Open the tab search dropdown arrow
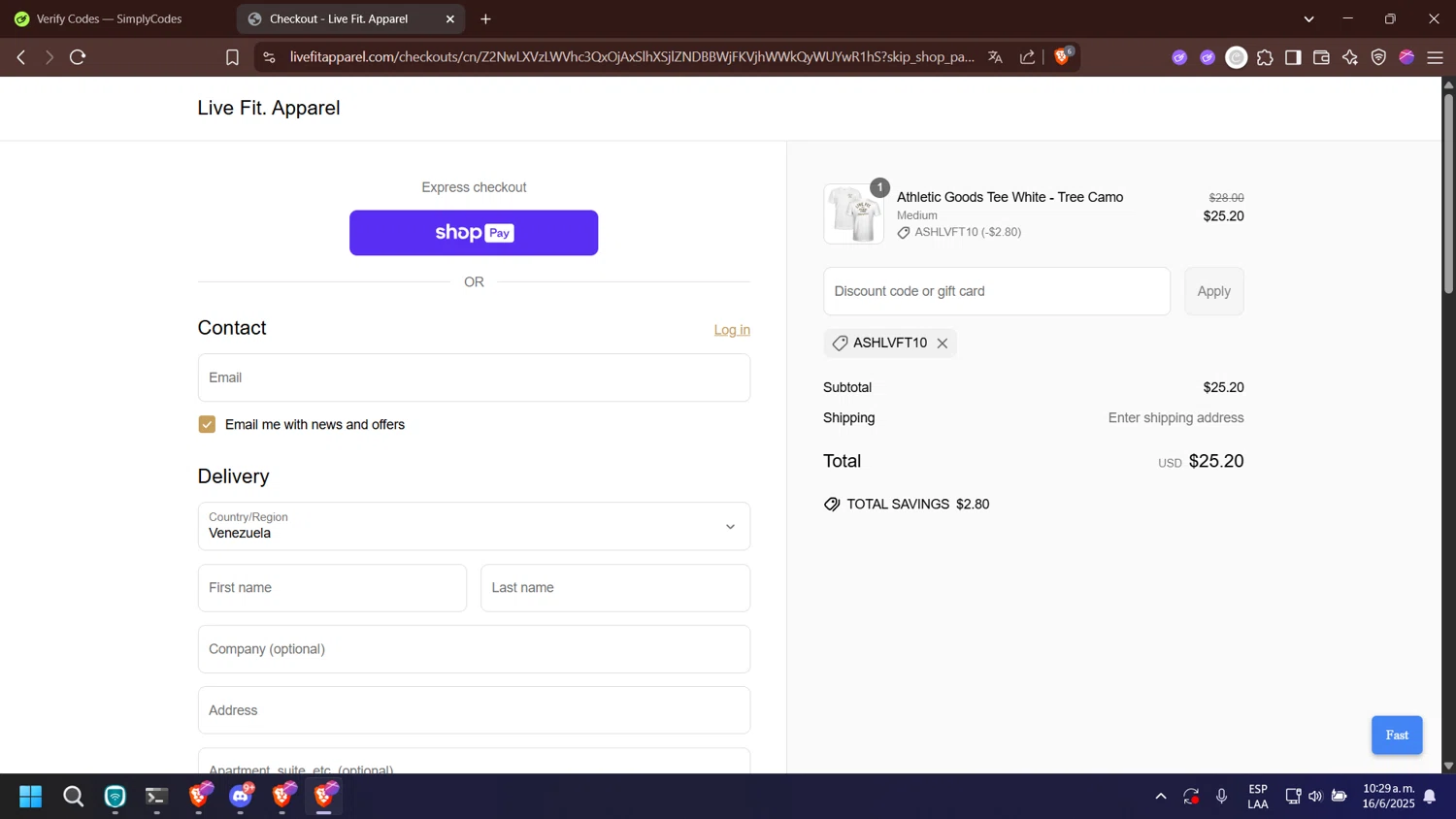This screenshot has width=1456, height=819. coord(1308,18)
